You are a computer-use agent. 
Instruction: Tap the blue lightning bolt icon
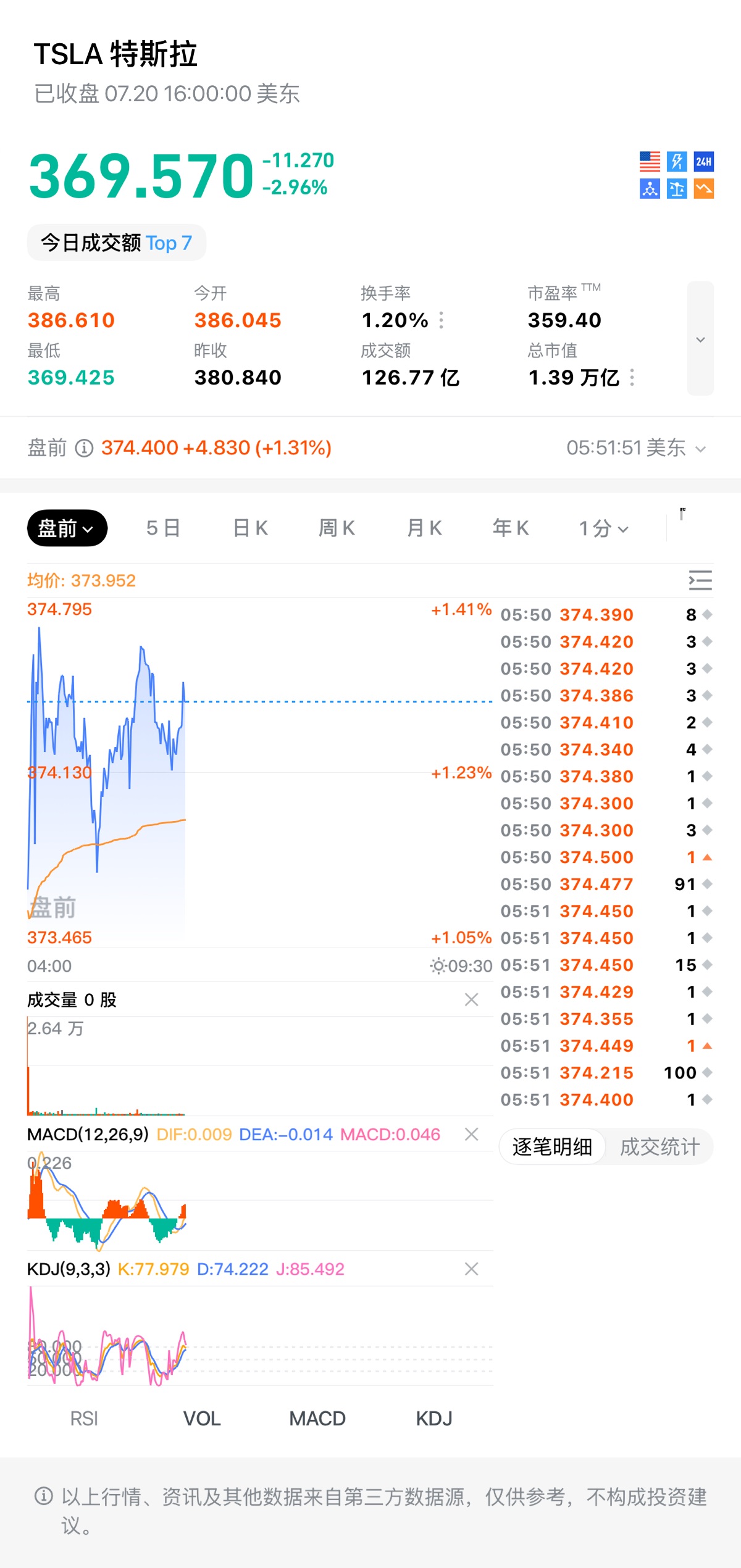tap(677, 162)
